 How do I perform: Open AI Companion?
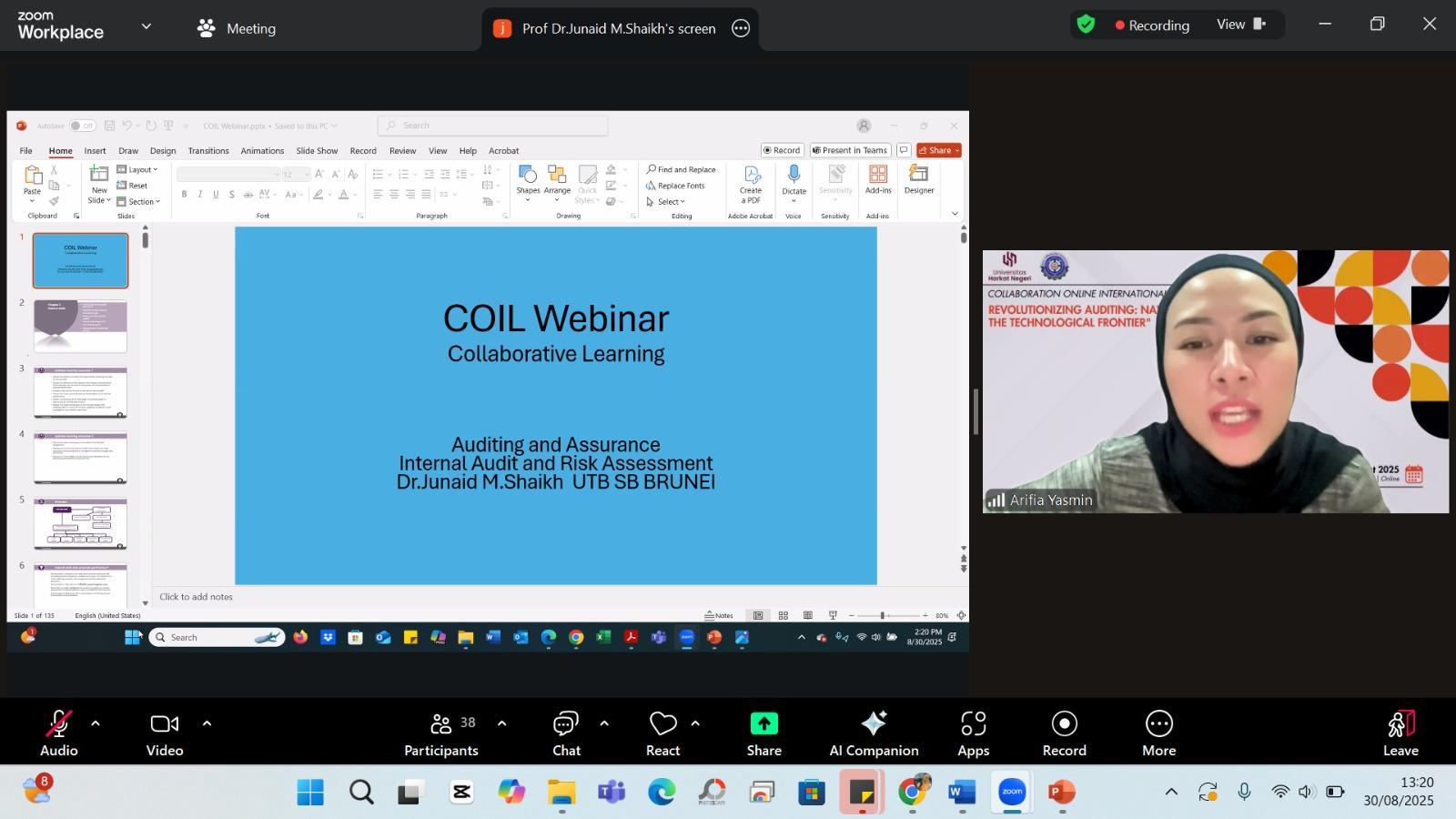point(874,733)
